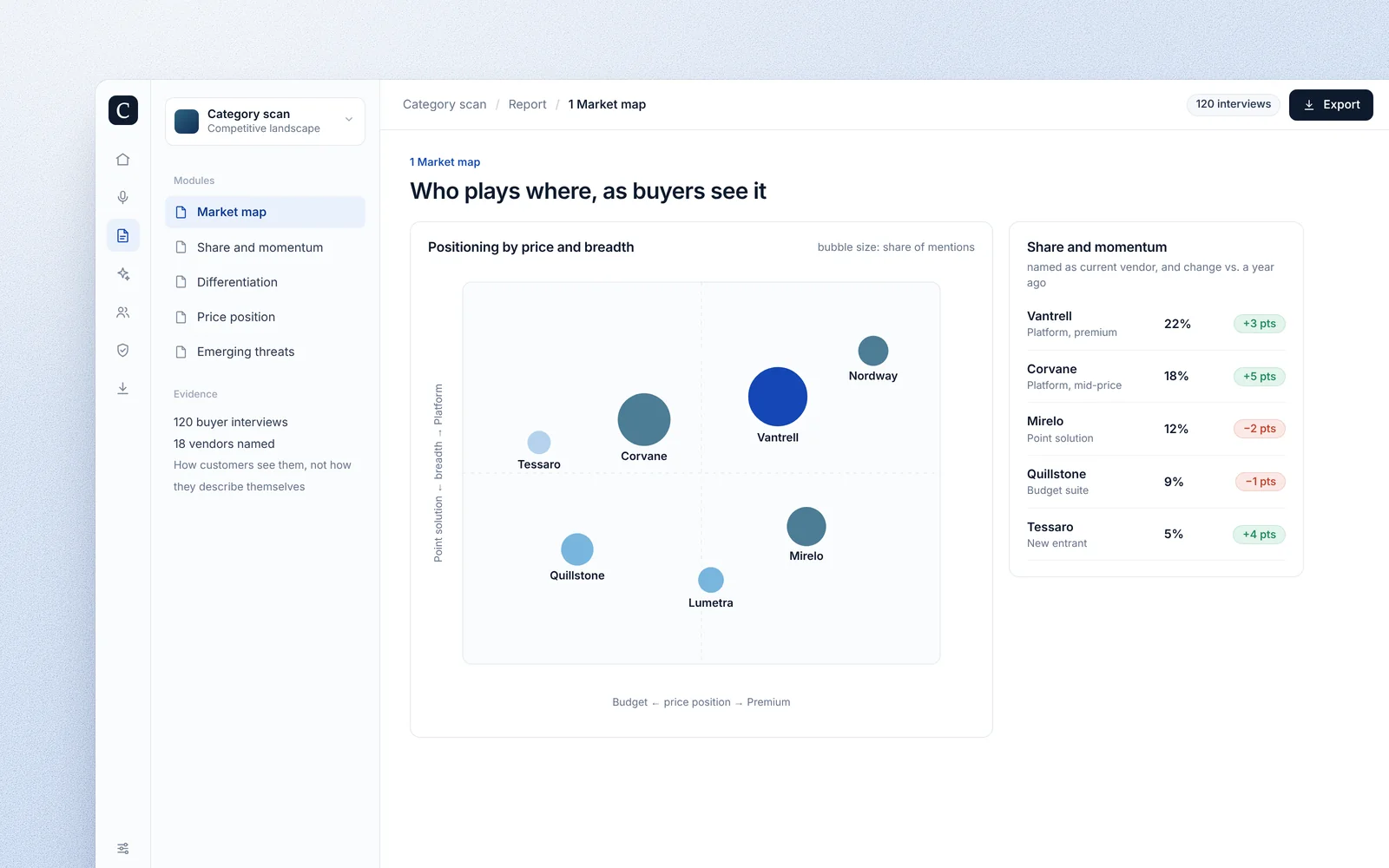The image size is (1389, 868).
Task: Open the microphone interviews icon
Action: (x=123, y=198)
